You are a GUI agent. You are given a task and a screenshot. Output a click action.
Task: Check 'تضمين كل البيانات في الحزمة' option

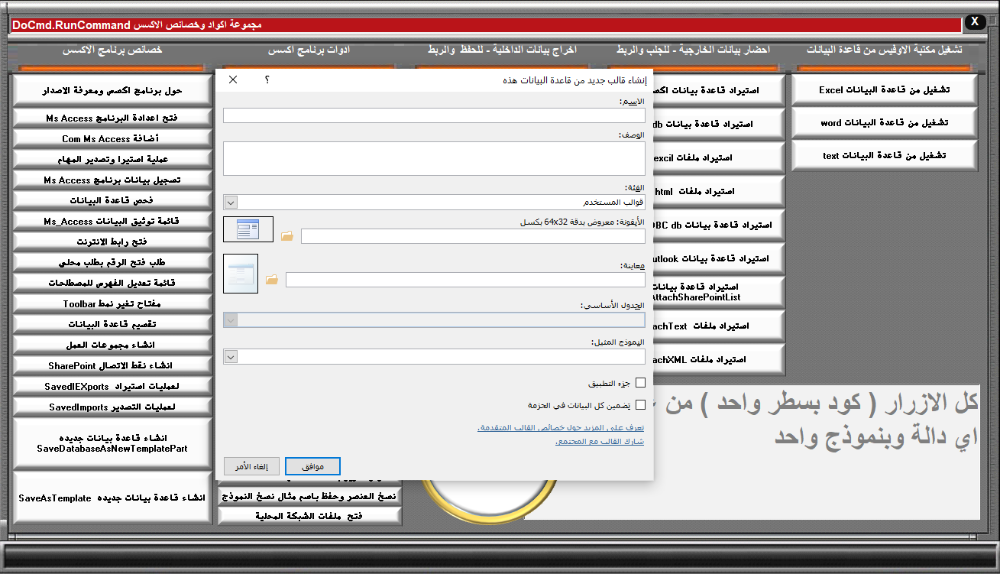640,405
